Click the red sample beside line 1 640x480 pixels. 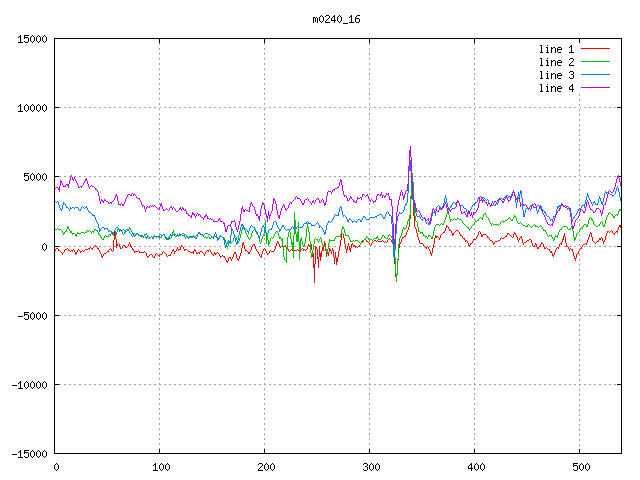(x=595, y=49)
